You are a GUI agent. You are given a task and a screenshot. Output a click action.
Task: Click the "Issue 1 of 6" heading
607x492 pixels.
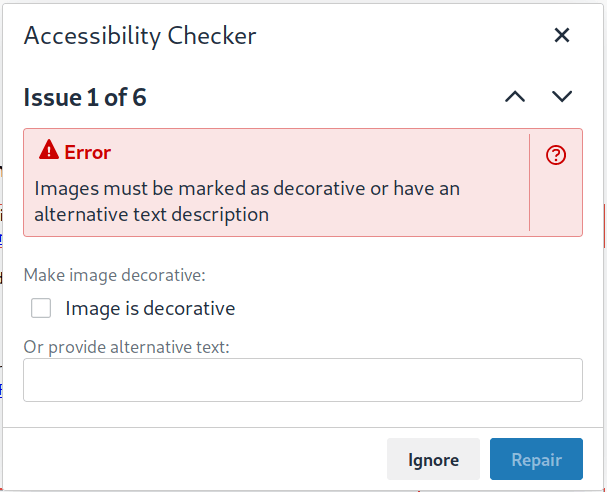tap(86, 97)
